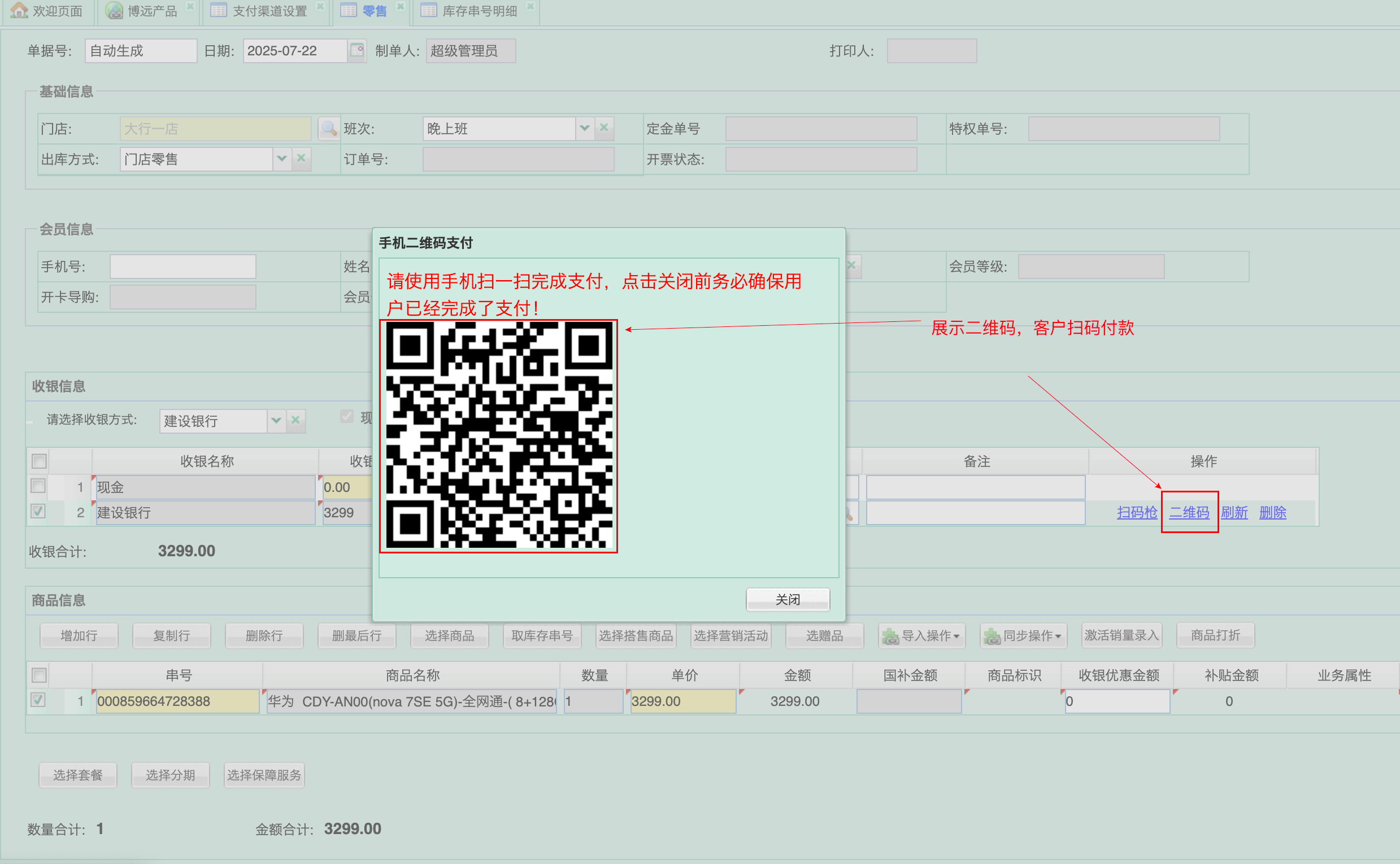Click the 增加行 button
Screen dimensions: 1400x864
[79, 636]
